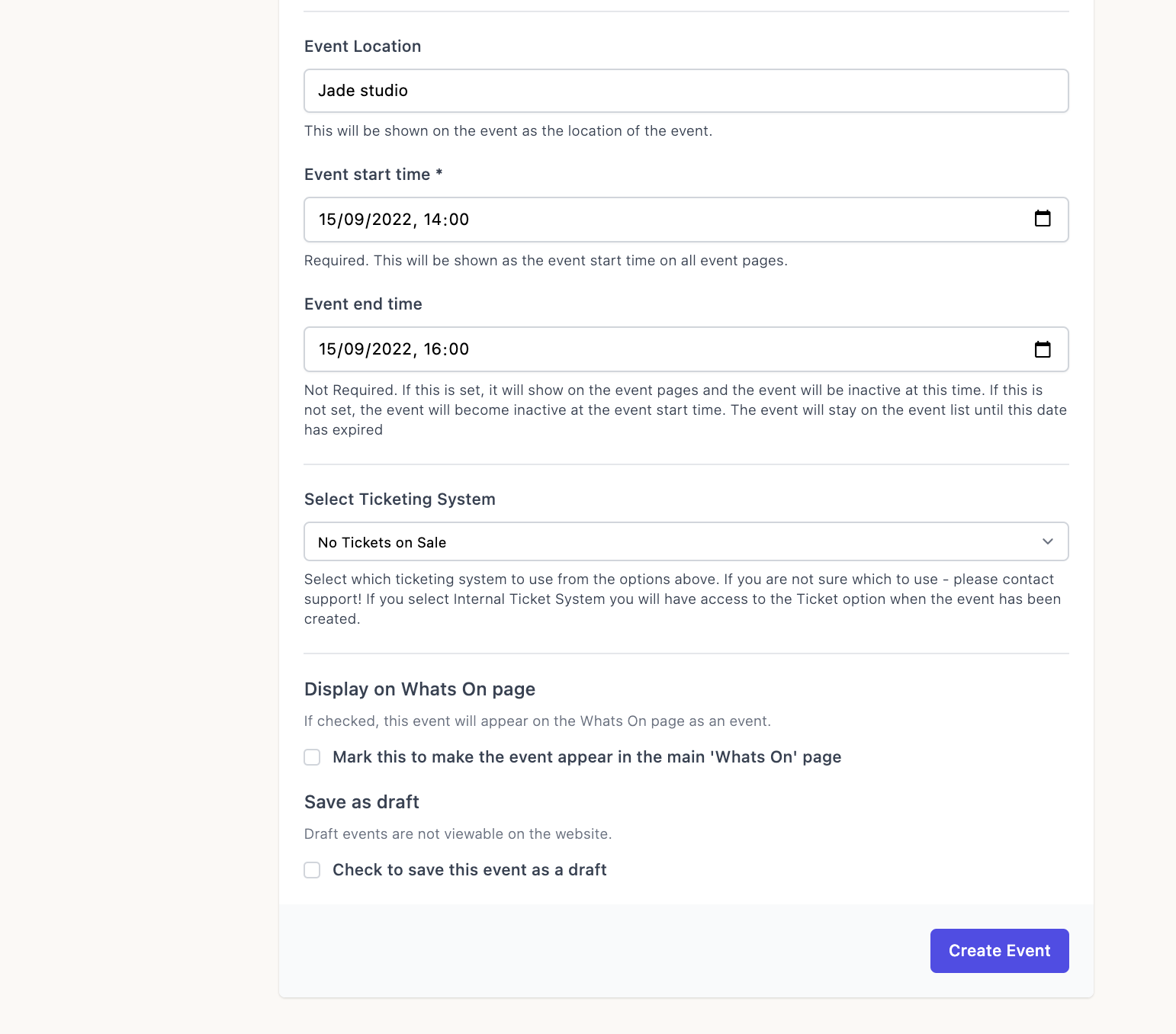The width and height of the screenshot is (1176, 1034).
Task: Open calendar picker for Event end time
Action: [x=1043, y=348]
